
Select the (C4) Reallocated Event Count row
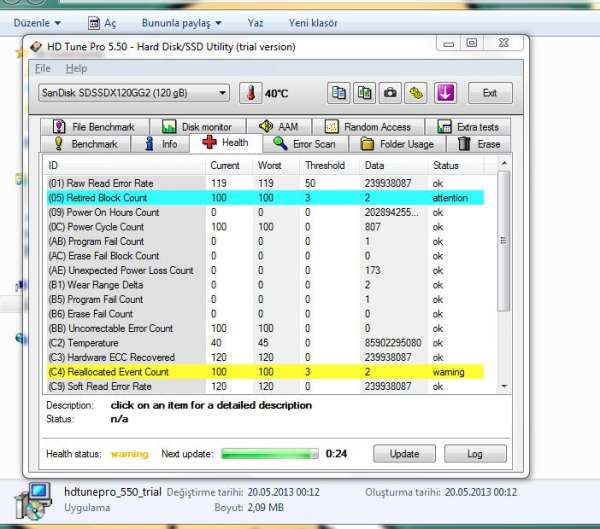[264, 372]
